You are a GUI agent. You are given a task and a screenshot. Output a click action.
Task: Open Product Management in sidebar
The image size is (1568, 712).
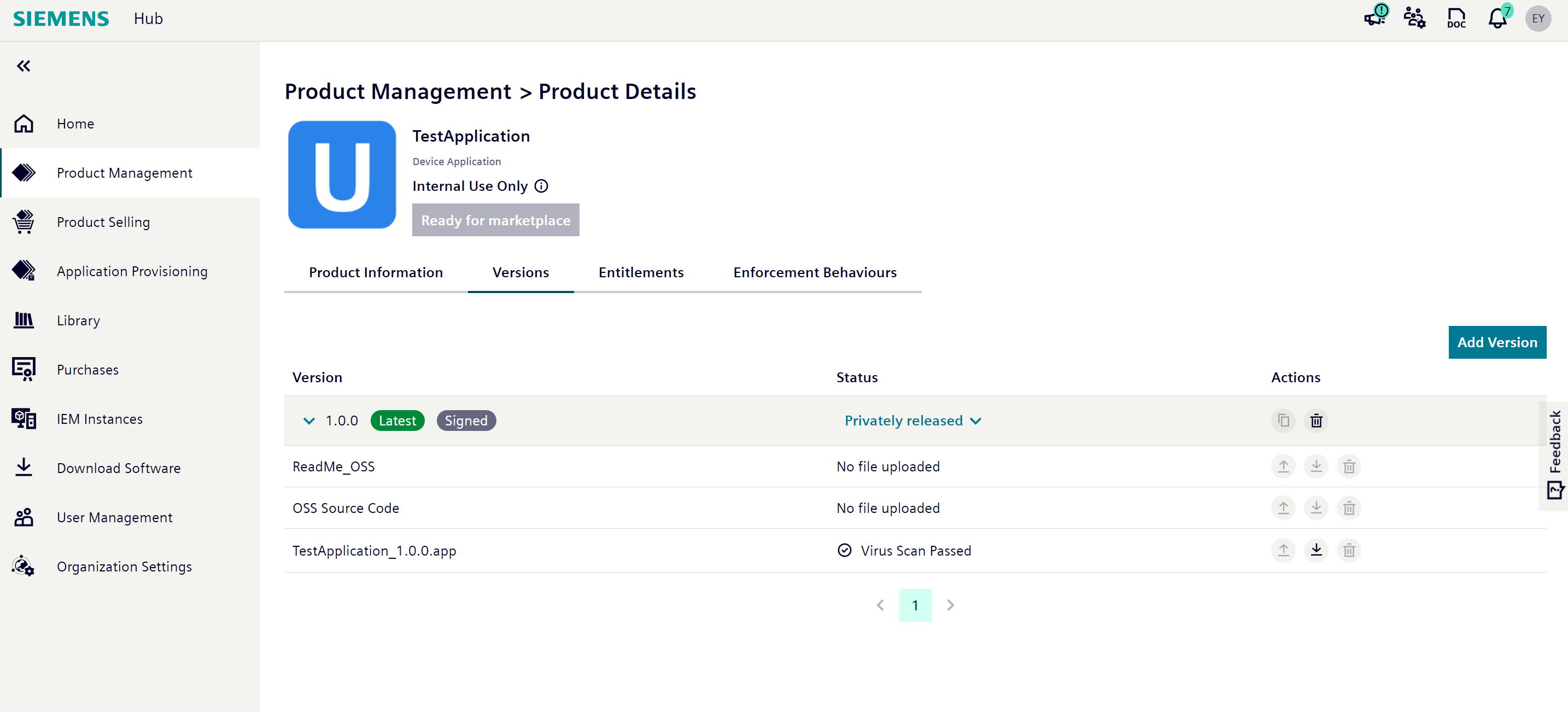130,173
